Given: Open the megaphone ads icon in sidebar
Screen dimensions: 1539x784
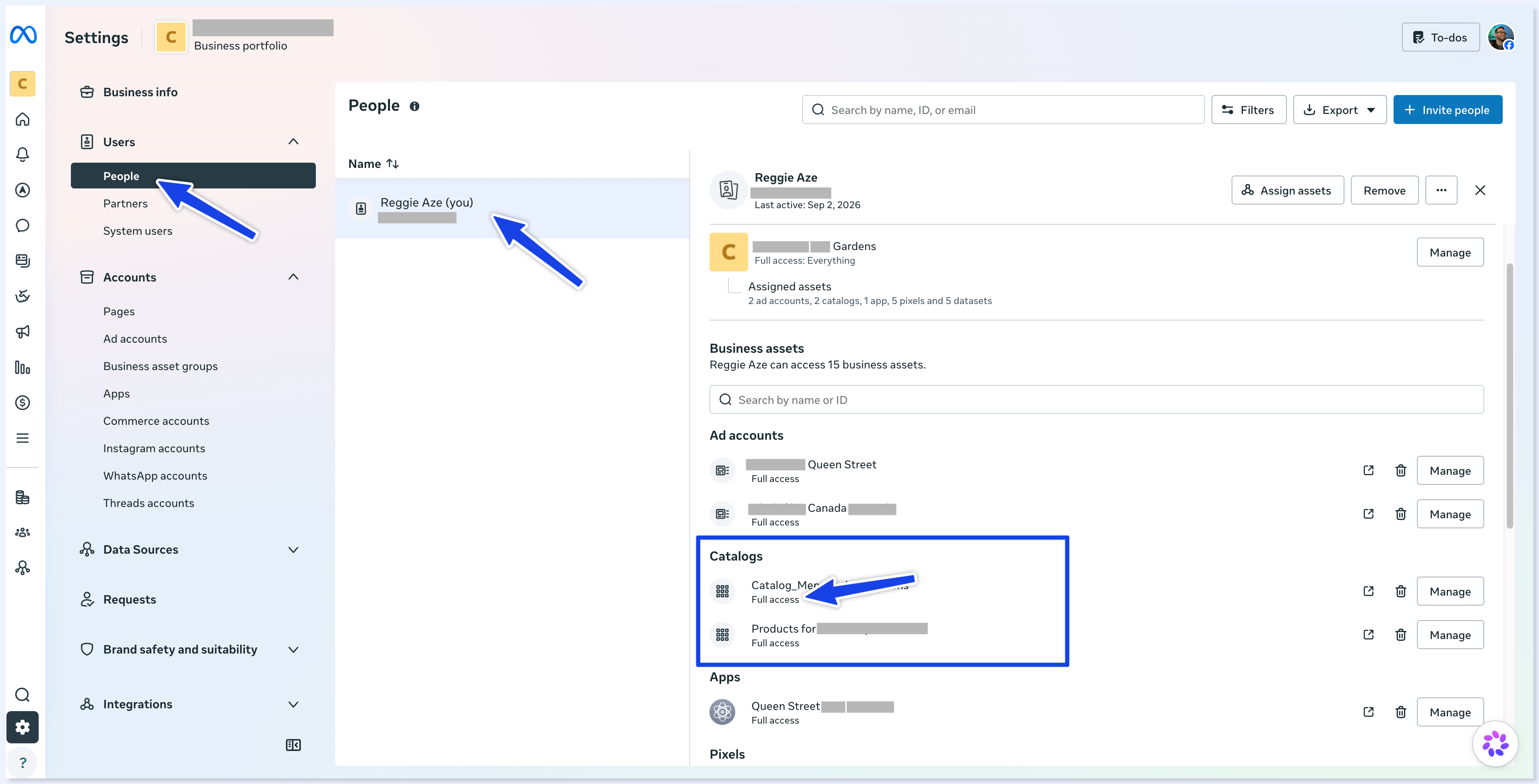Looking at the screenshot, I should 23,331.
